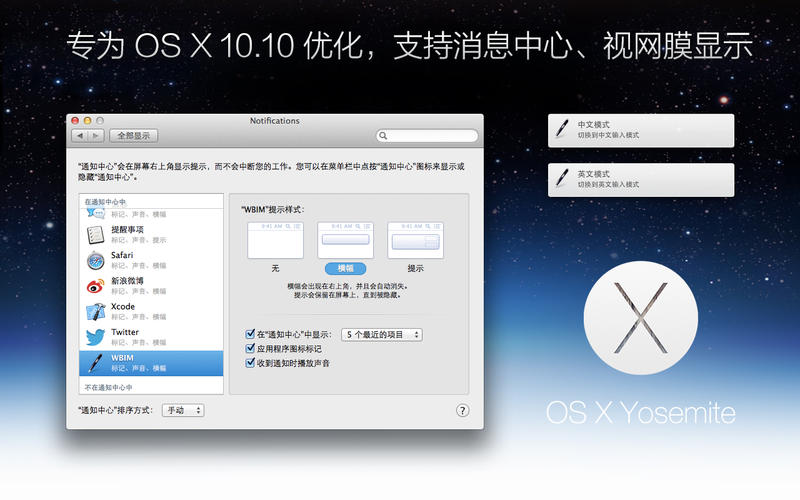Toggle 应用程序图标标记 checkbox

[x=250, y=348]
